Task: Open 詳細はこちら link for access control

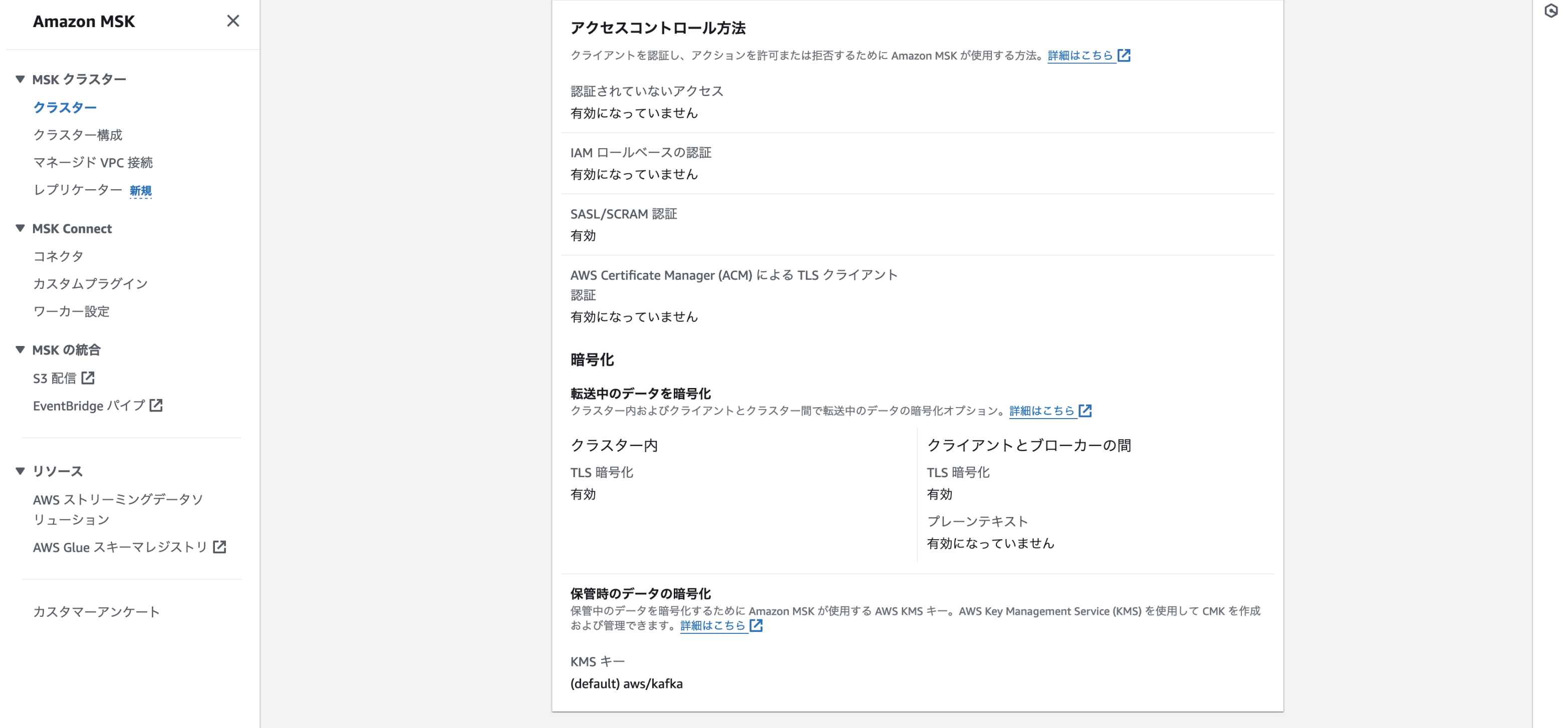Action: (x=1081, y=56)
